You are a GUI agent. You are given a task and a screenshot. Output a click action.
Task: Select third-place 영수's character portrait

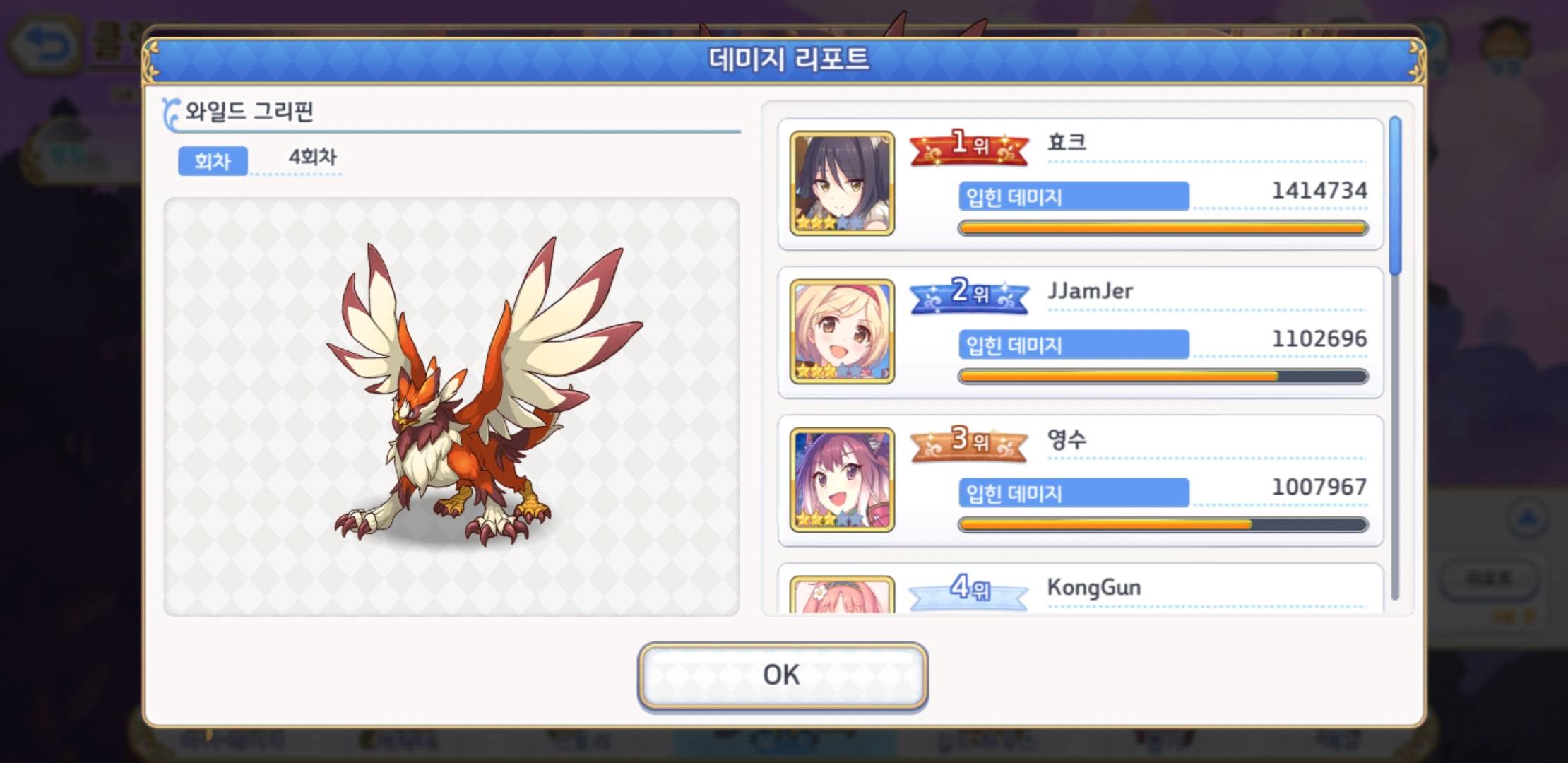pos(842,480)
